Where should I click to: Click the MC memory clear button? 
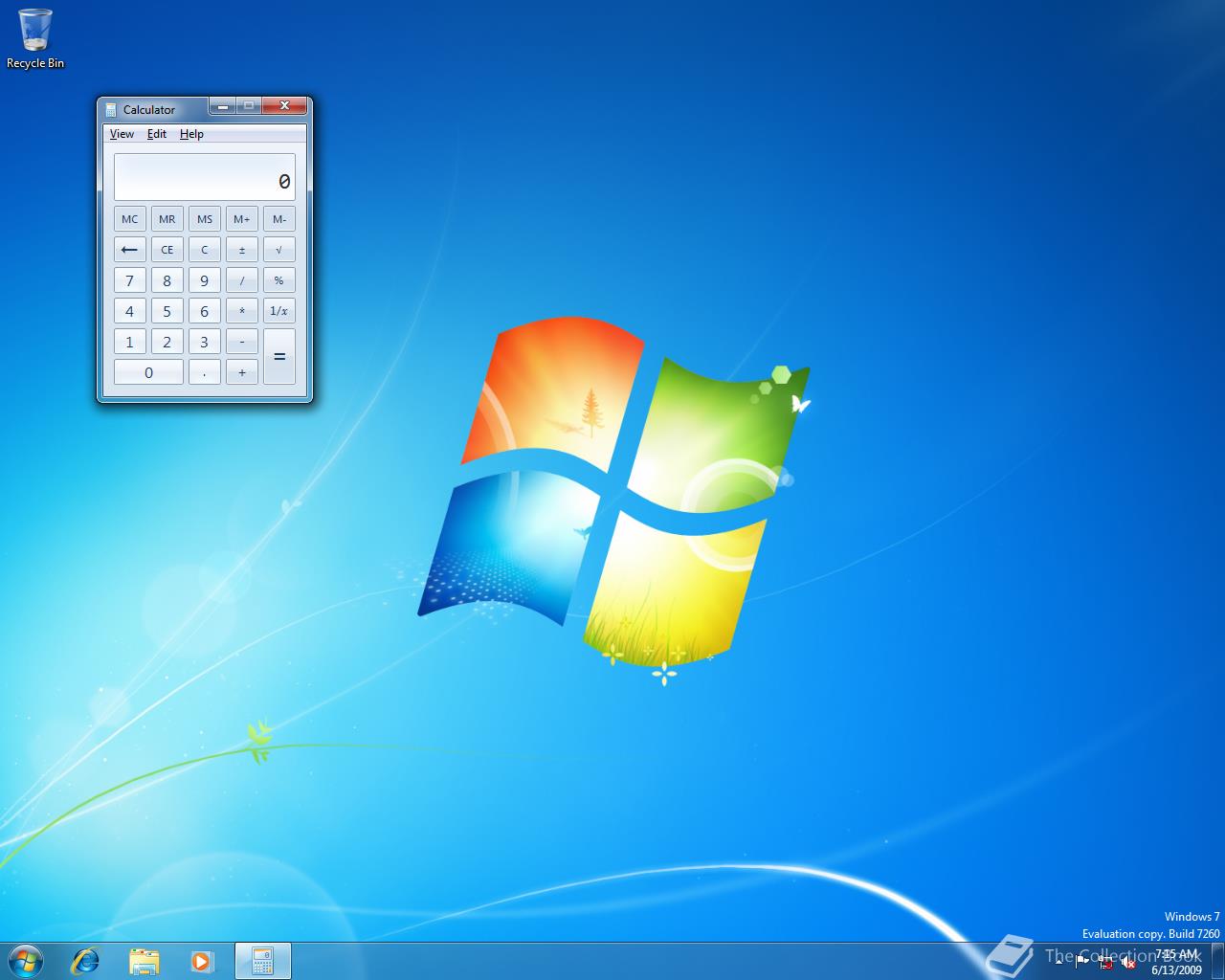tap(129, 219)
